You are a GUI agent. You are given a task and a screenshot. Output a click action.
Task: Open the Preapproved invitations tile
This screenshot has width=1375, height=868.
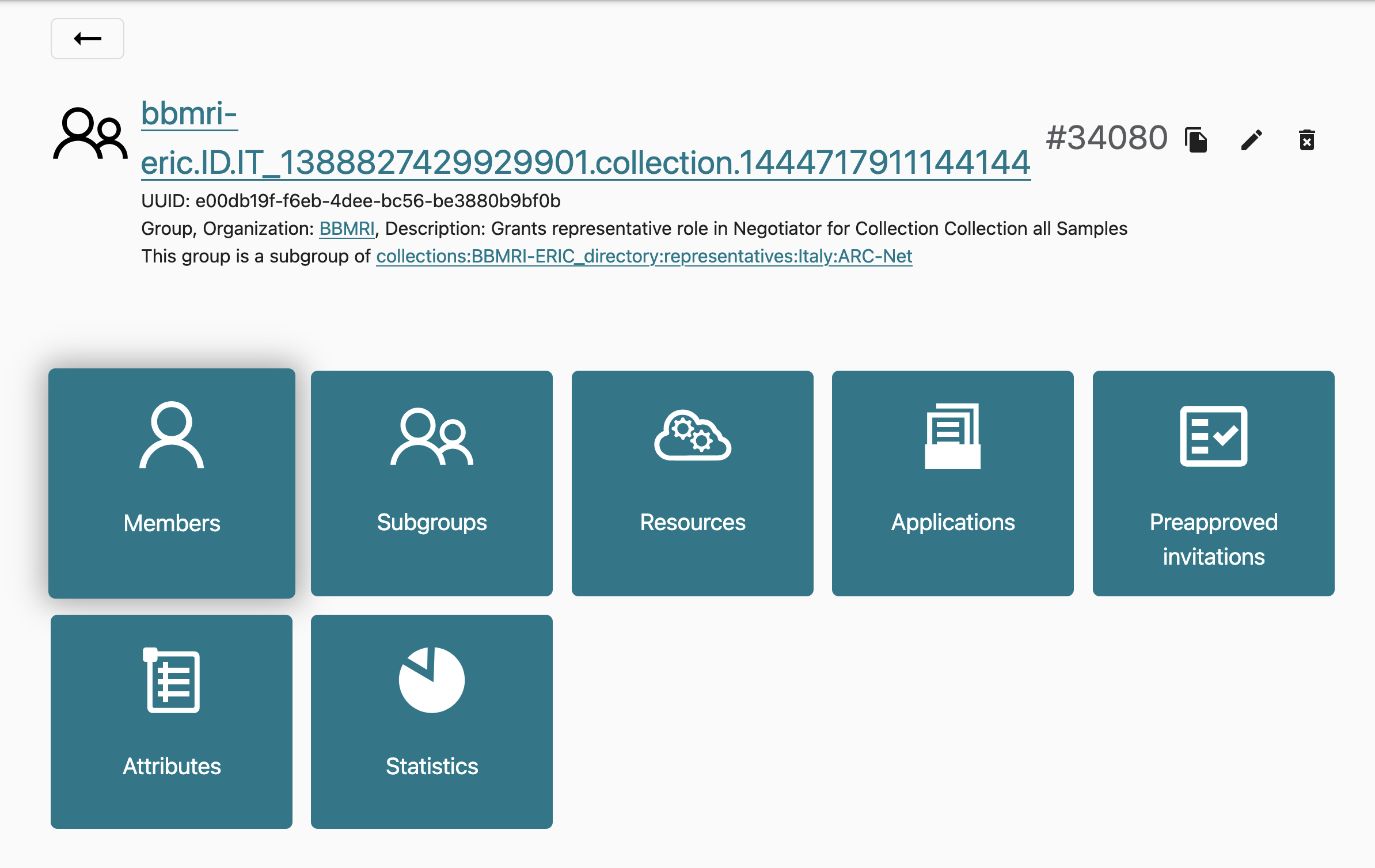tap(1214, 484)
